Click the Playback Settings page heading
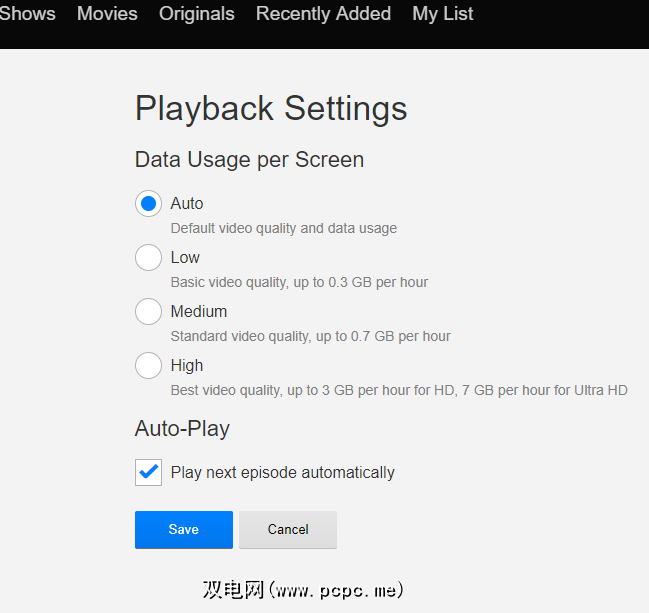649x613 pixels. [x=271, y=108]
